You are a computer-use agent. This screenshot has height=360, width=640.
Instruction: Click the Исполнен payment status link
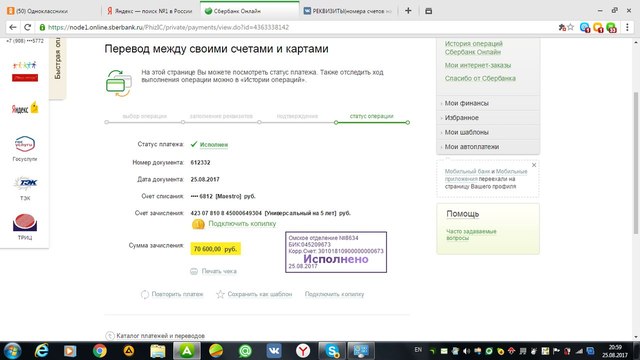[213, 145]
